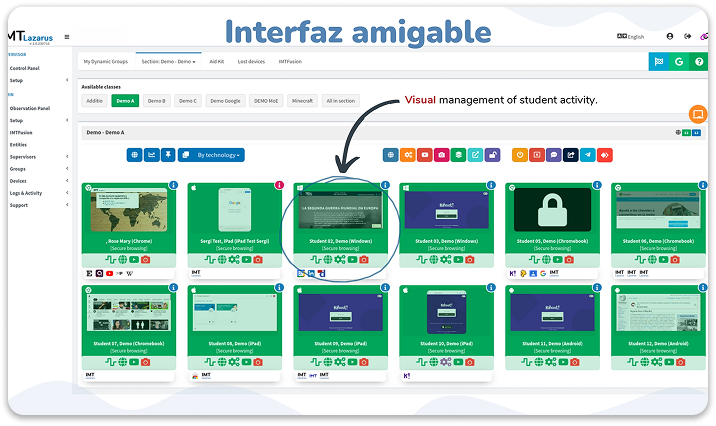
Task: Click the info icon on Student 05 card
Action: (x=595, y=186)
